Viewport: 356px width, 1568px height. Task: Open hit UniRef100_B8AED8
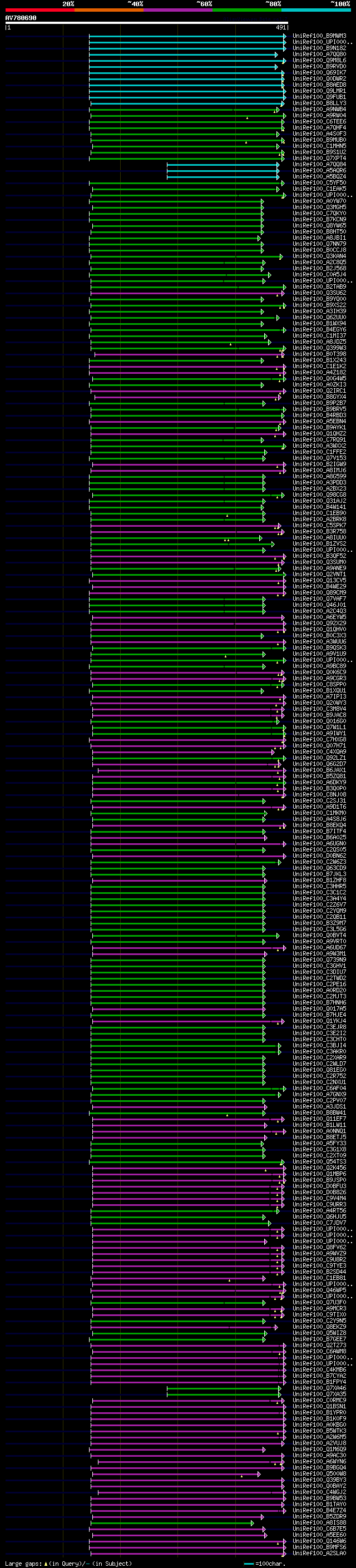tap(319, 85)
